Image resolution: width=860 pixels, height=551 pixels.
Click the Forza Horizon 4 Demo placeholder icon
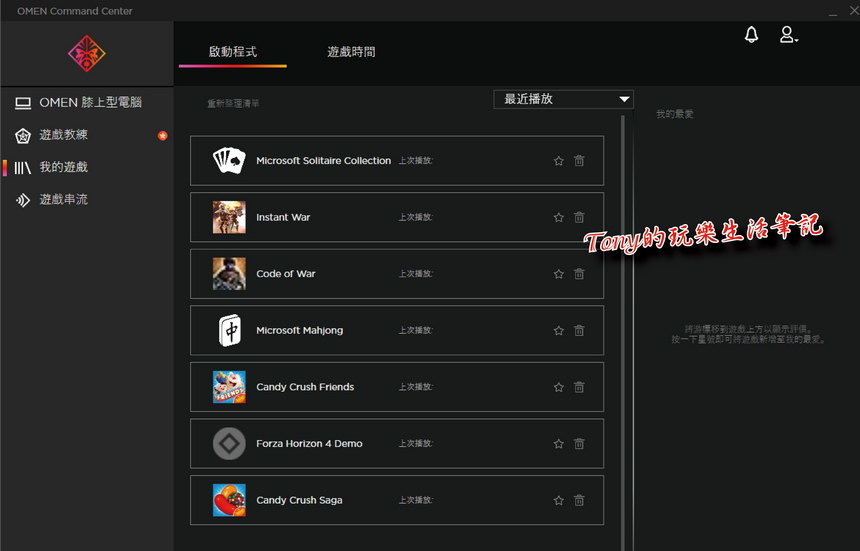[229, 444]
